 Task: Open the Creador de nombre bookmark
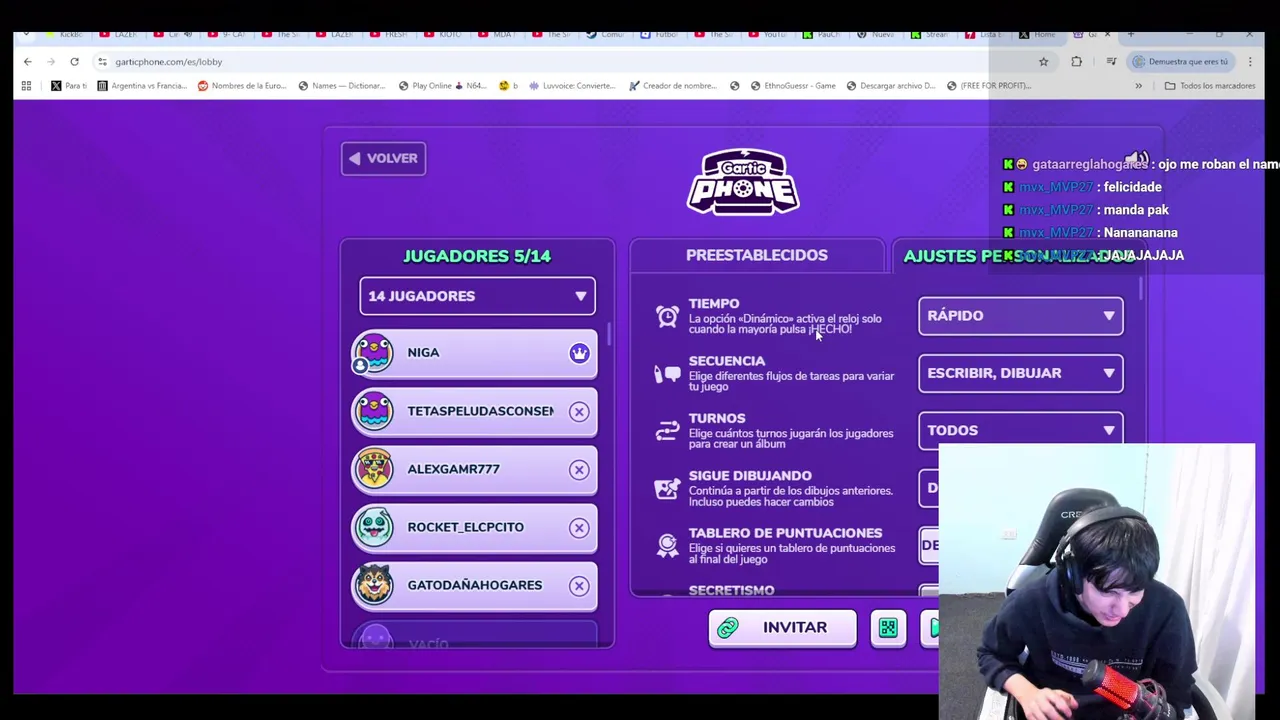point(673,86)
